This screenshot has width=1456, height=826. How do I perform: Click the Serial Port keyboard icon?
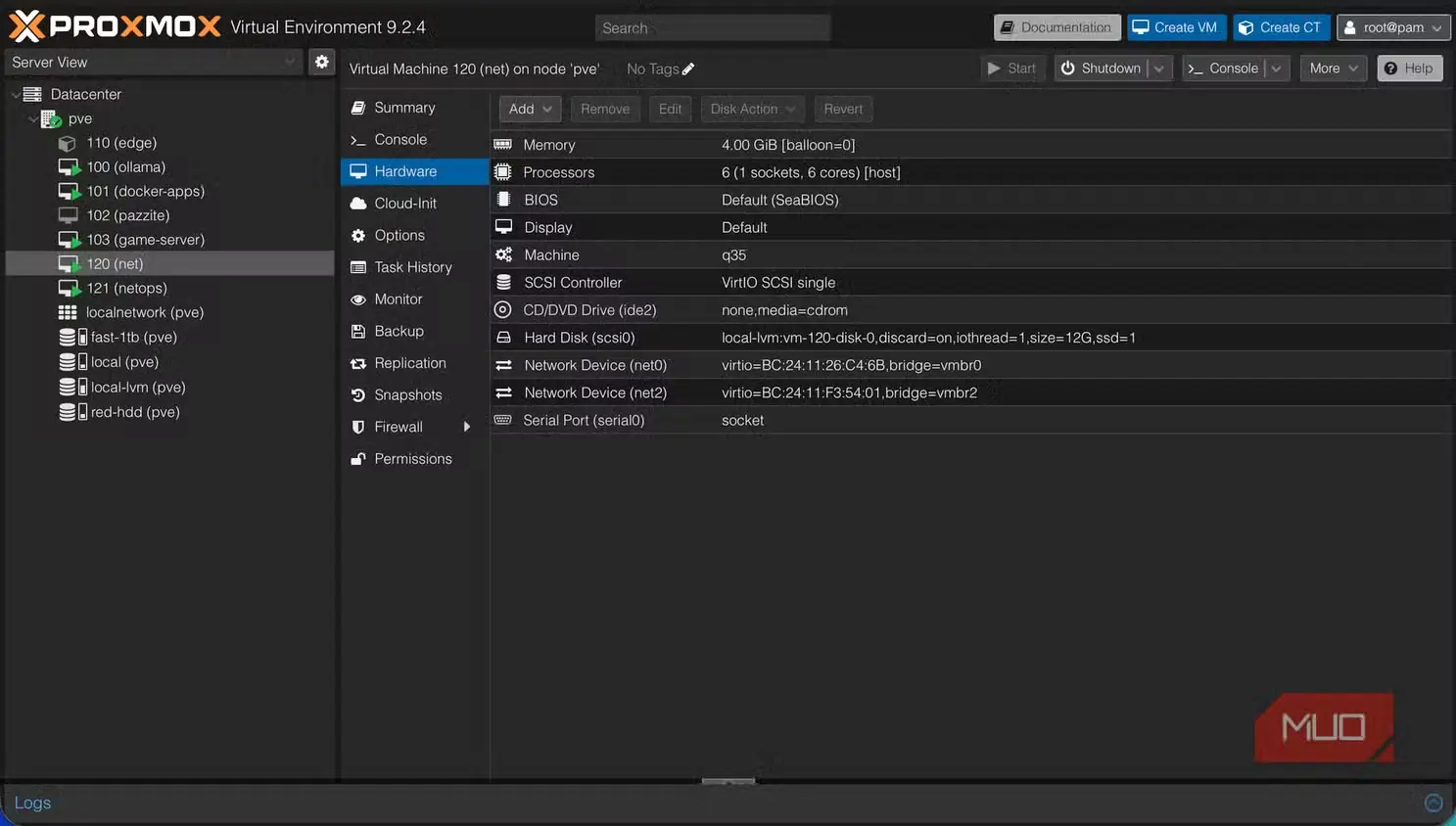[x=503, y=420]
